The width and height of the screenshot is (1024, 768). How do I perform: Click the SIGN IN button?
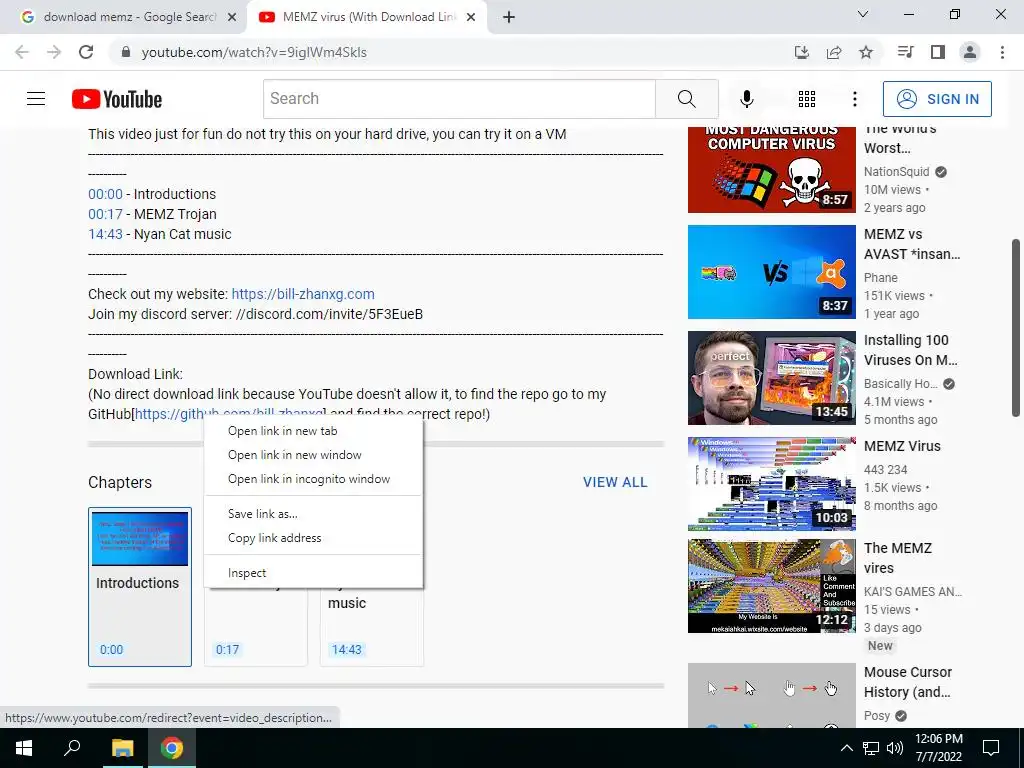[937, 99]
